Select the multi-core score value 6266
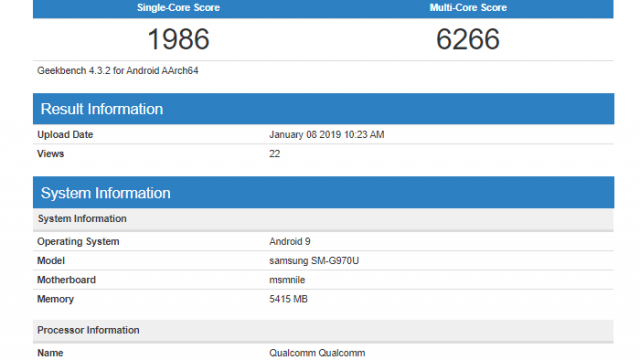640x360 pixels. (468, 39)
